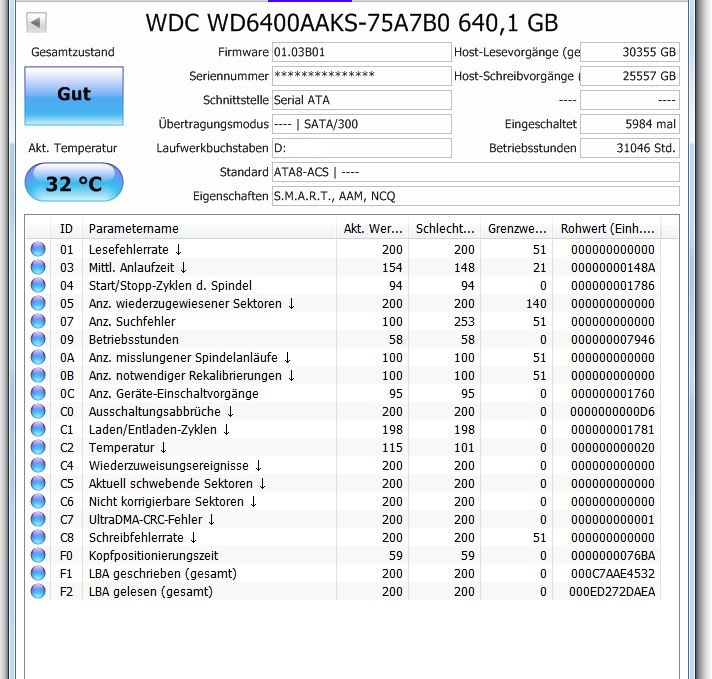
Task: Click status icon of LBA gelesen row
Action: point(38,591)
